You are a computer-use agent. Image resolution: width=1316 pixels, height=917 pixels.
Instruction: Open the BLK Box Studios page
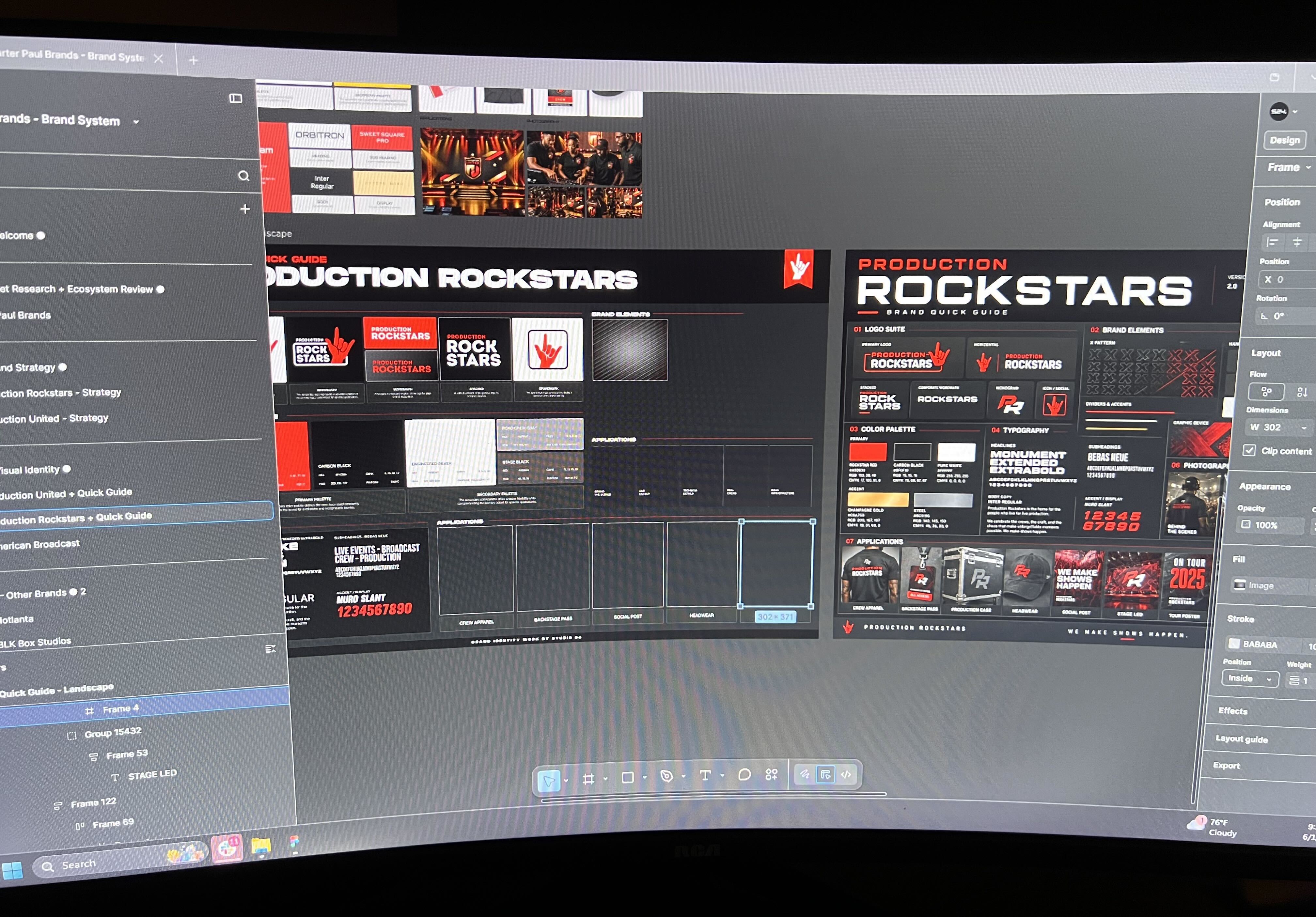click(36, 643)
